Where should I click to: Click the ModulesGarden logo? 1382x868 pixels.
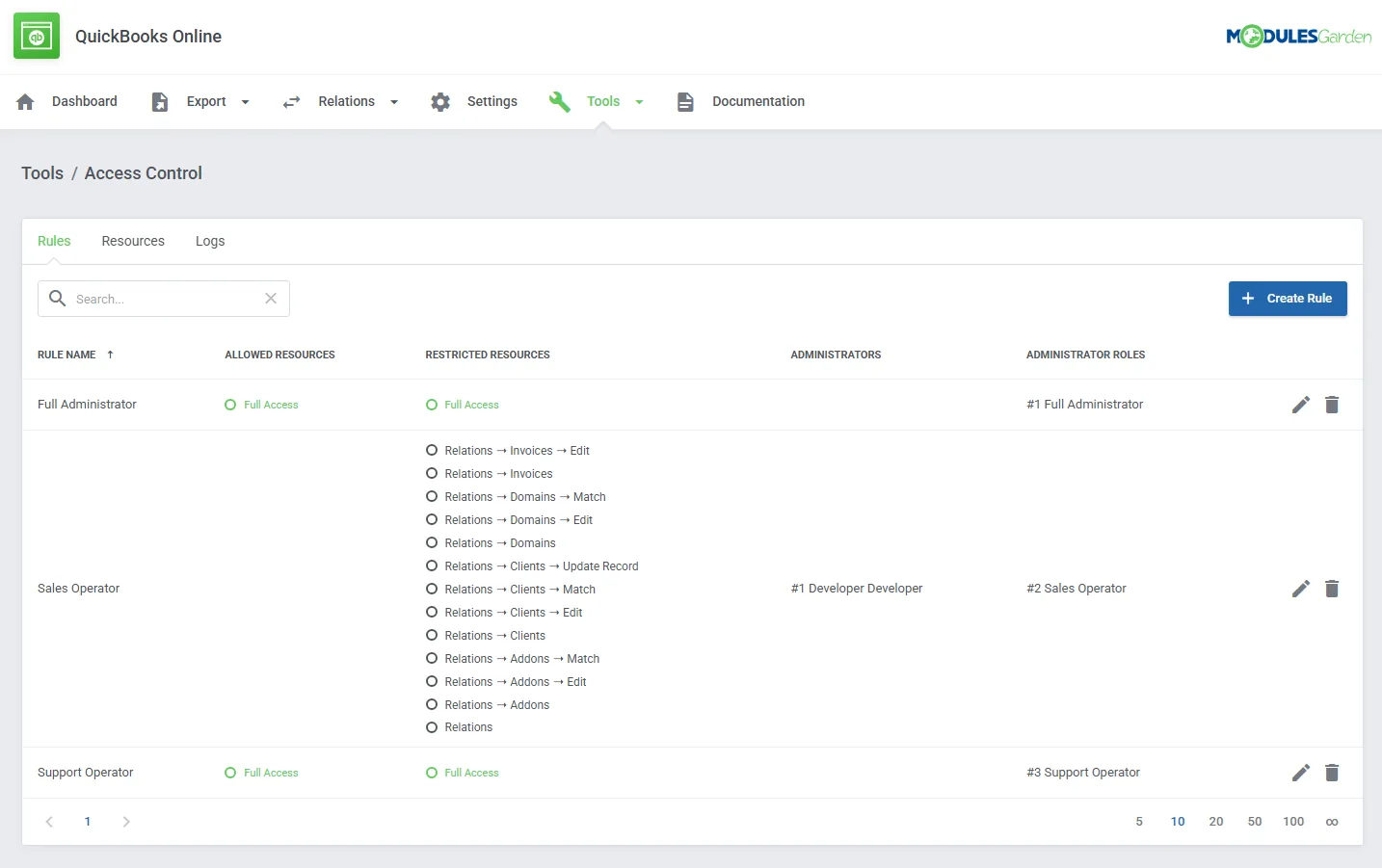[x=1298, y=37]
